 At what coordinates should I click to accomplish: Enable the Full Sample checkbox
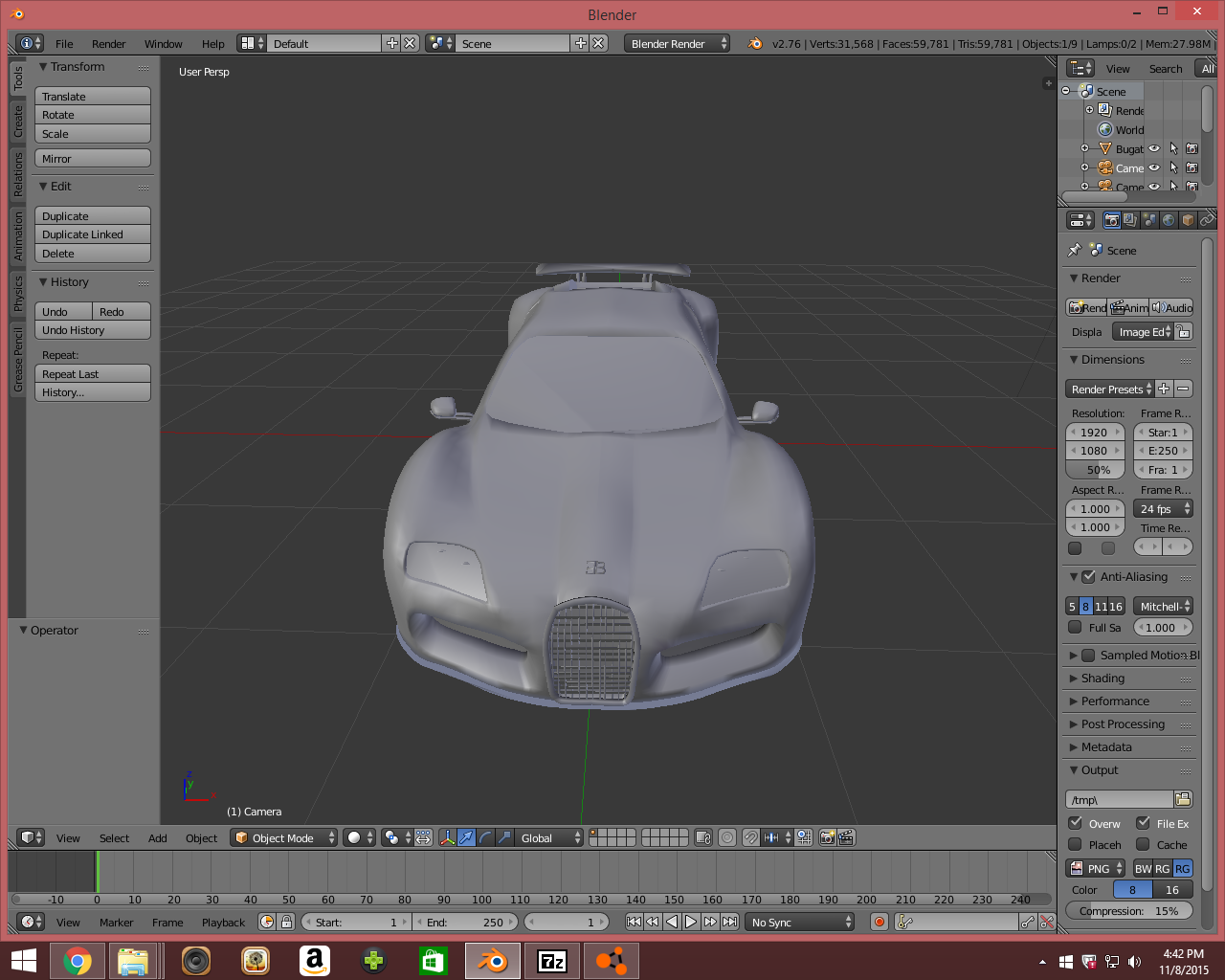pyautogui.click(x=1075, y=627)
